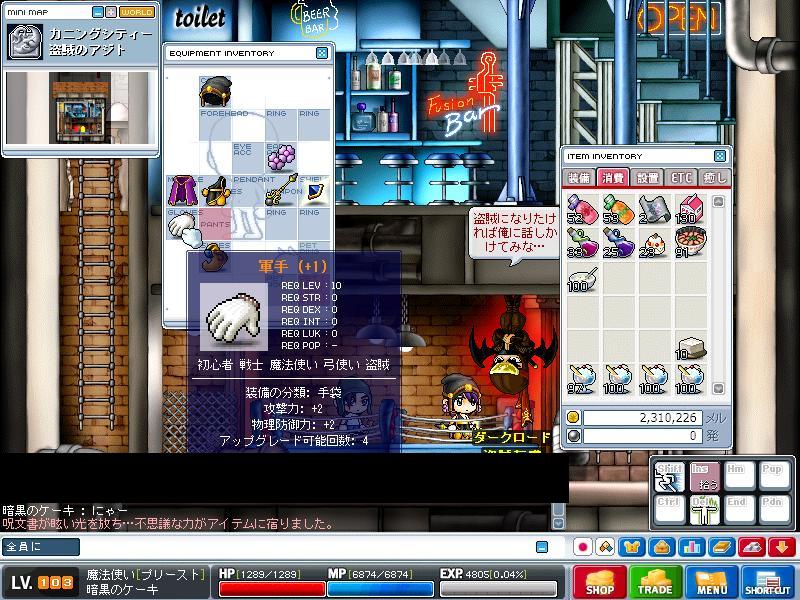Select the dark shoes in equipment window

[x=214, y=258]
